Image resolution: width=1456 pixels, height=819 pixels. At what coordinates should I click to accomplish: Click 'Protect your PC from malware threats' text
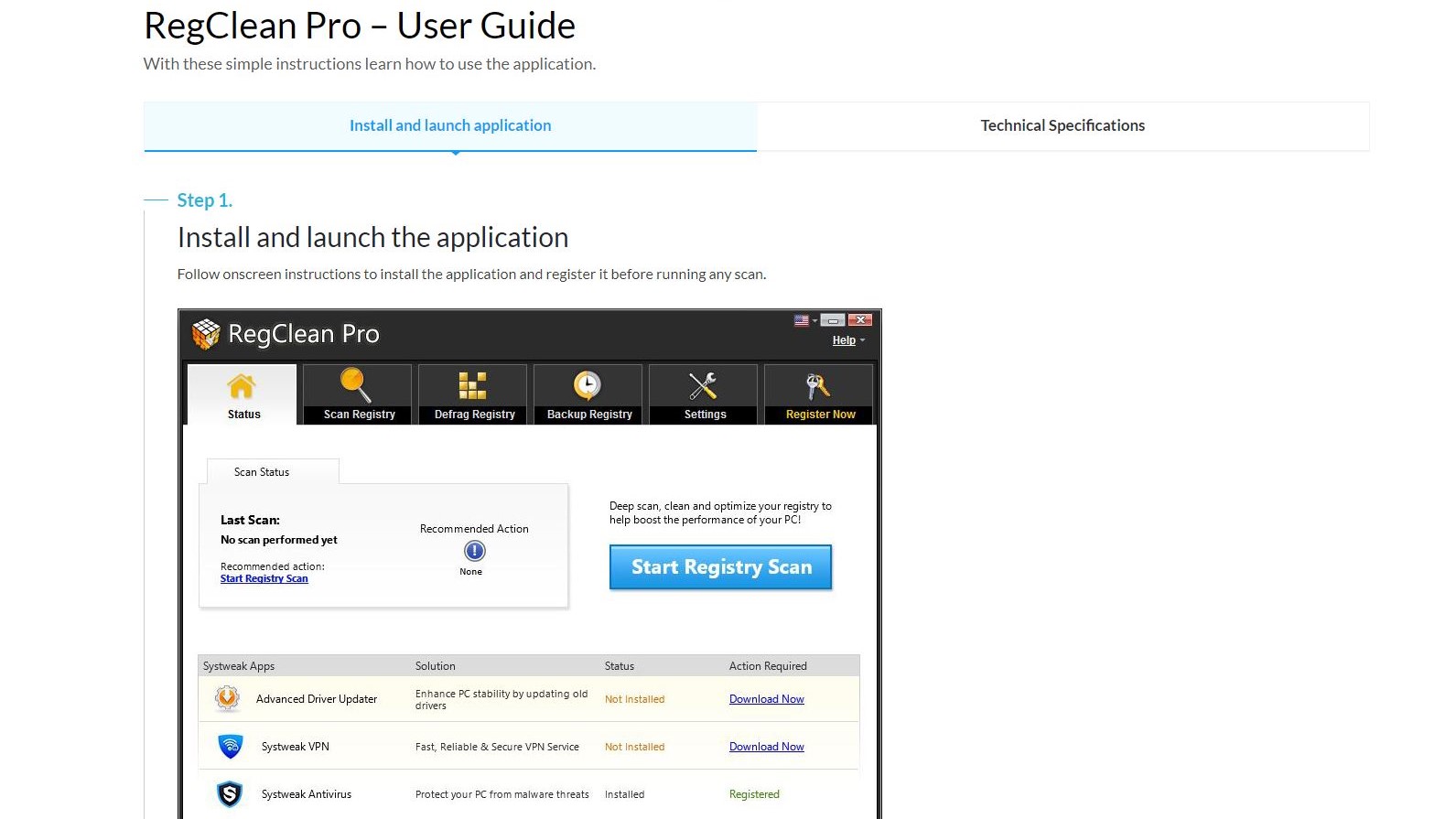[502, 794]
